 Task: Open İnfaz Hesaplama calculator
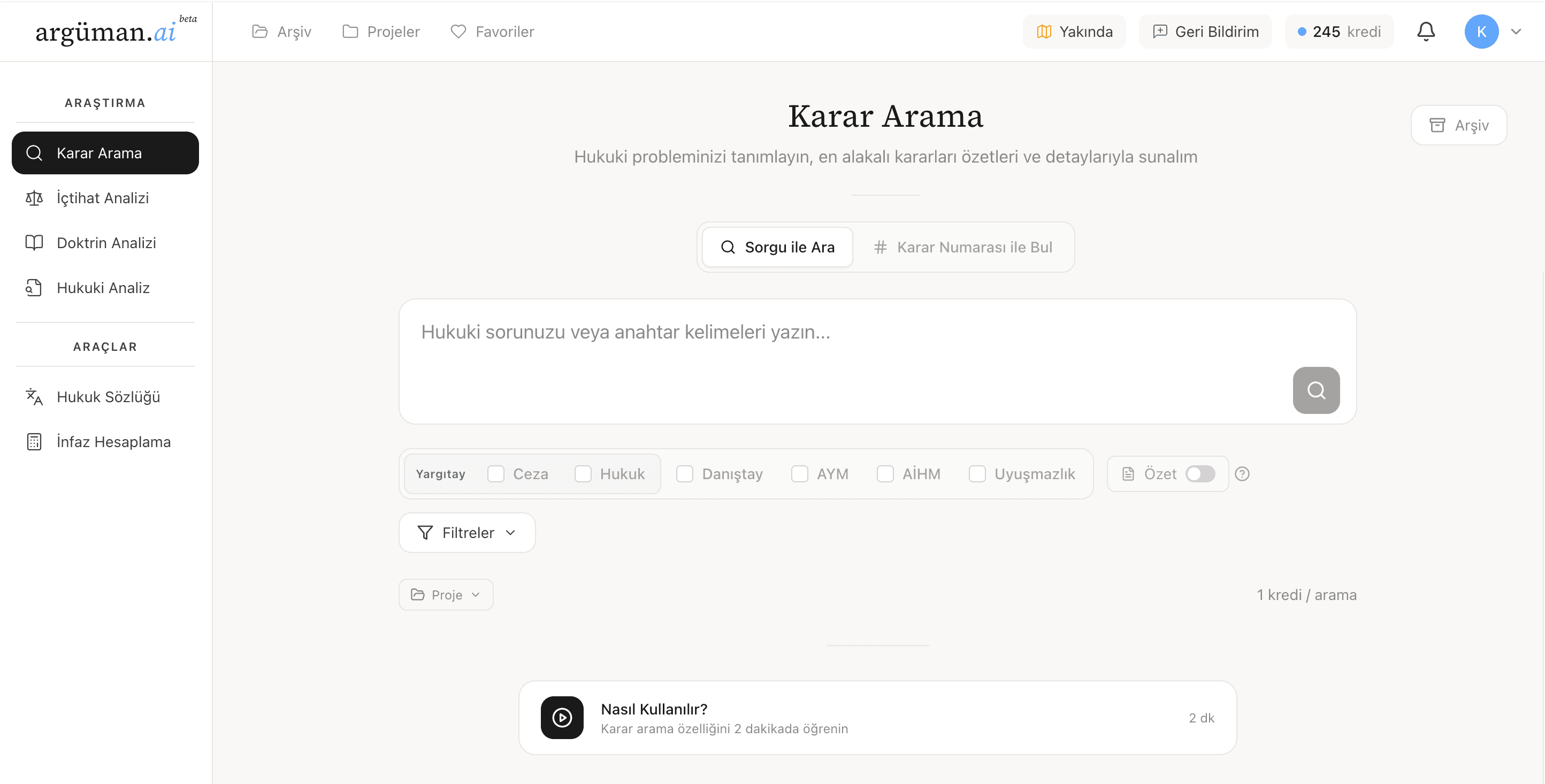[105, 442]
